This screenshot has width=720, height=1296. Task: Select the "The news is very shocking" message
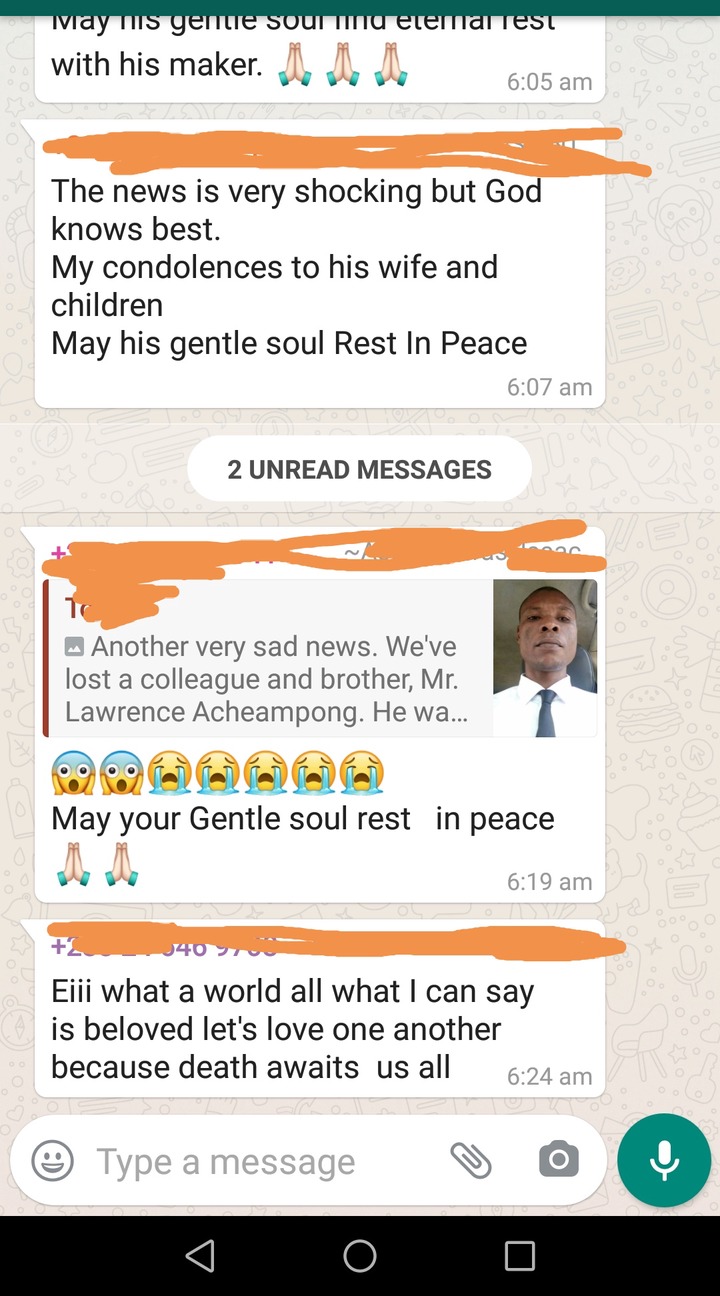pos(320,265)
